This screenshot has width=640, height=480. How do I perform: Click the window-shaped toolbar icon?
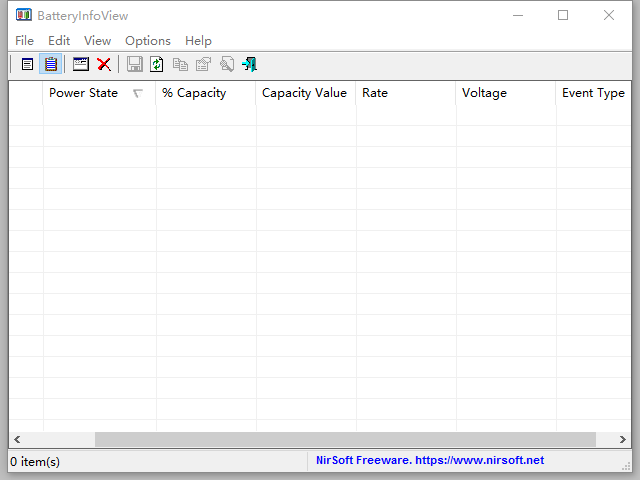click(x=81, y=64)
